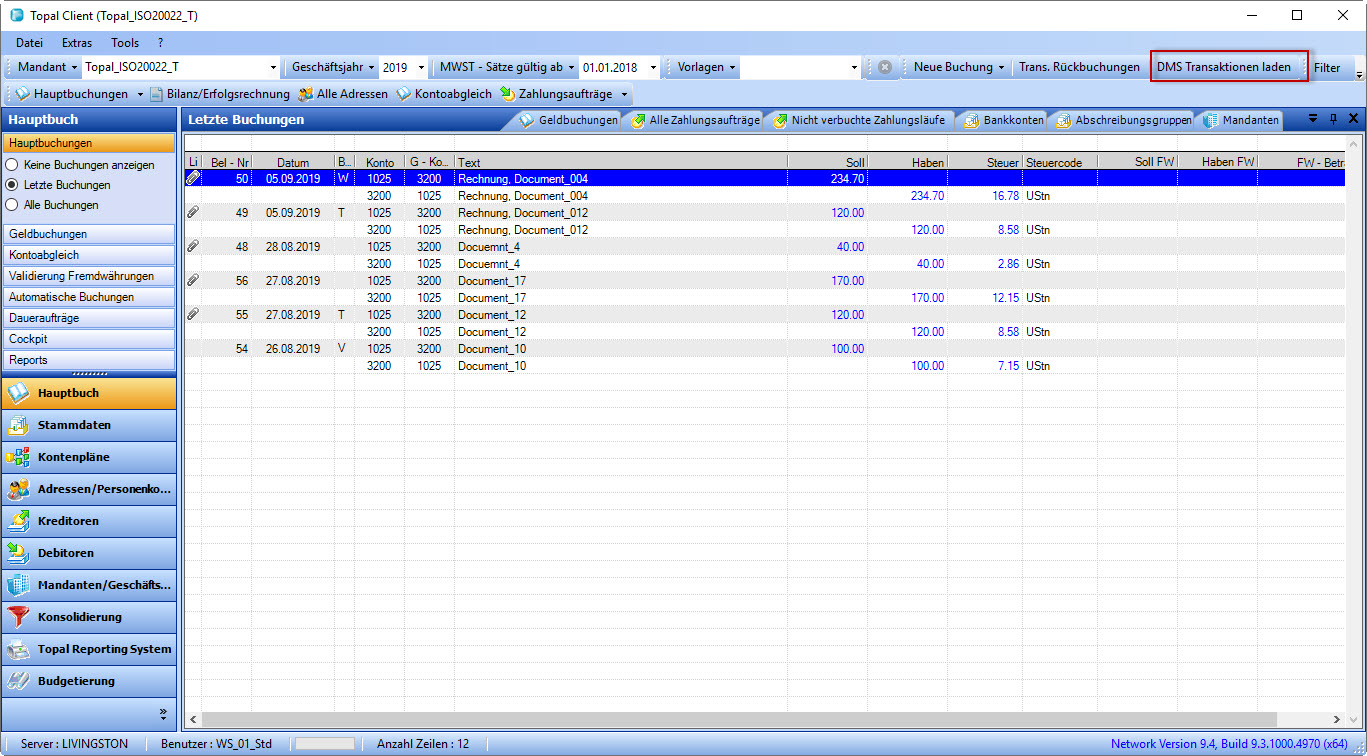Click the Budgetierung icon

click(18, 681)
